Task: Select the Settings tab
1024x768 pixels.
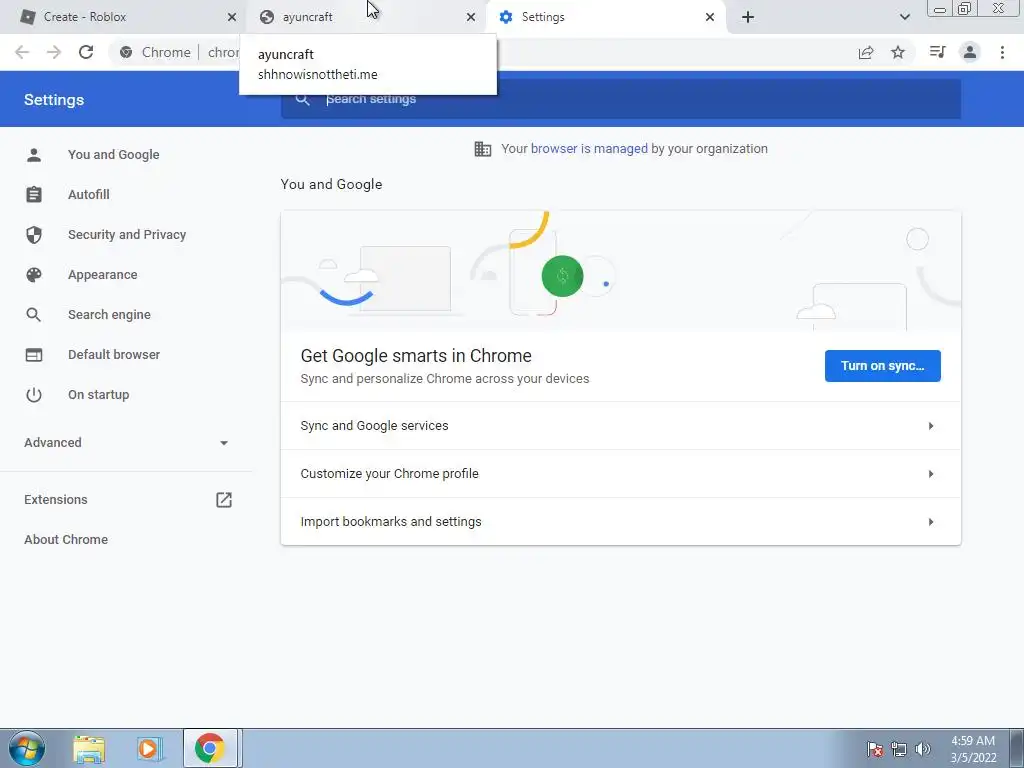Action: click(x=606, y=17)
